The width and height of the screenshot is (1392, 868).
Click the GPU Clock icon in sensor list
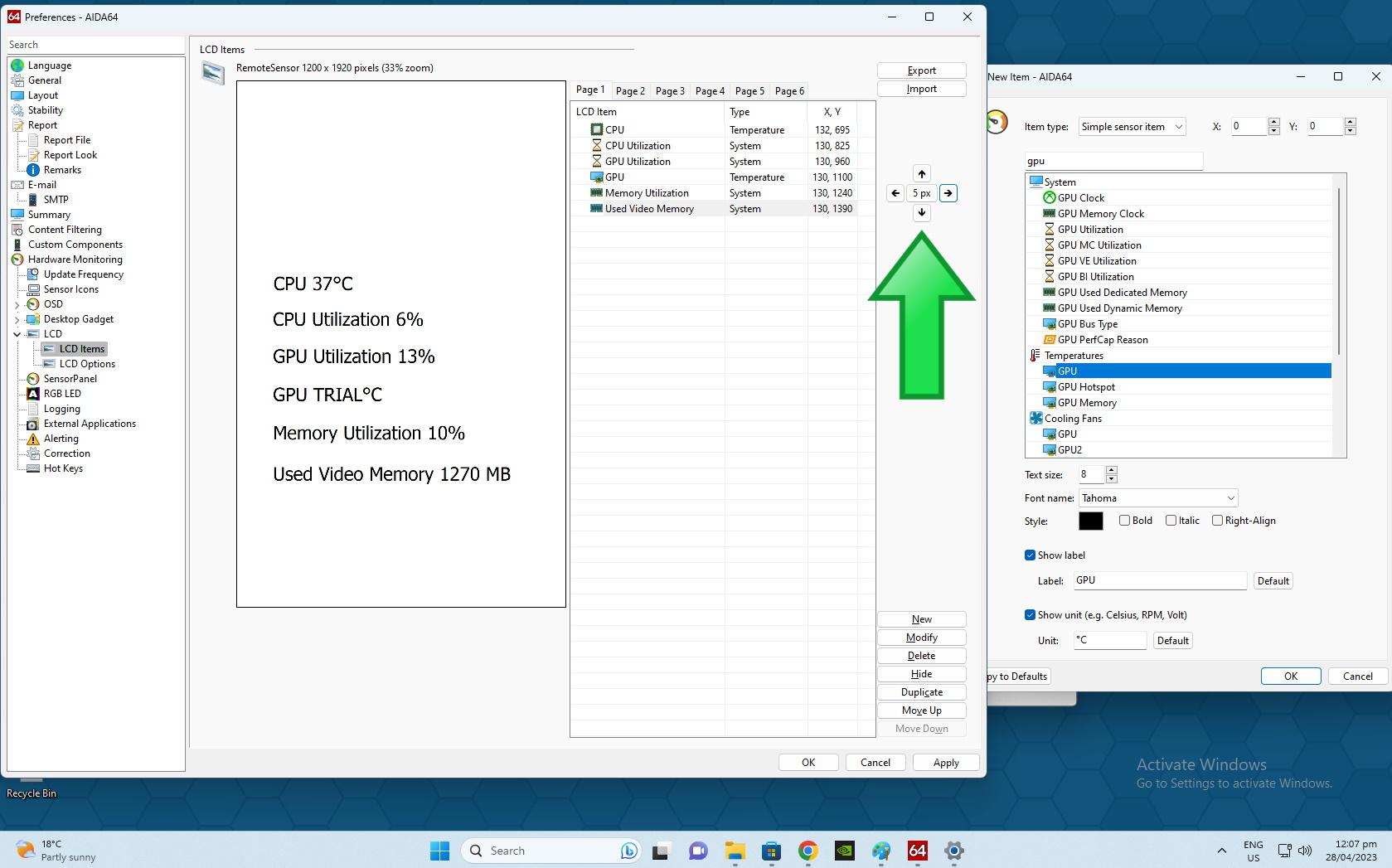point(1050,198)
